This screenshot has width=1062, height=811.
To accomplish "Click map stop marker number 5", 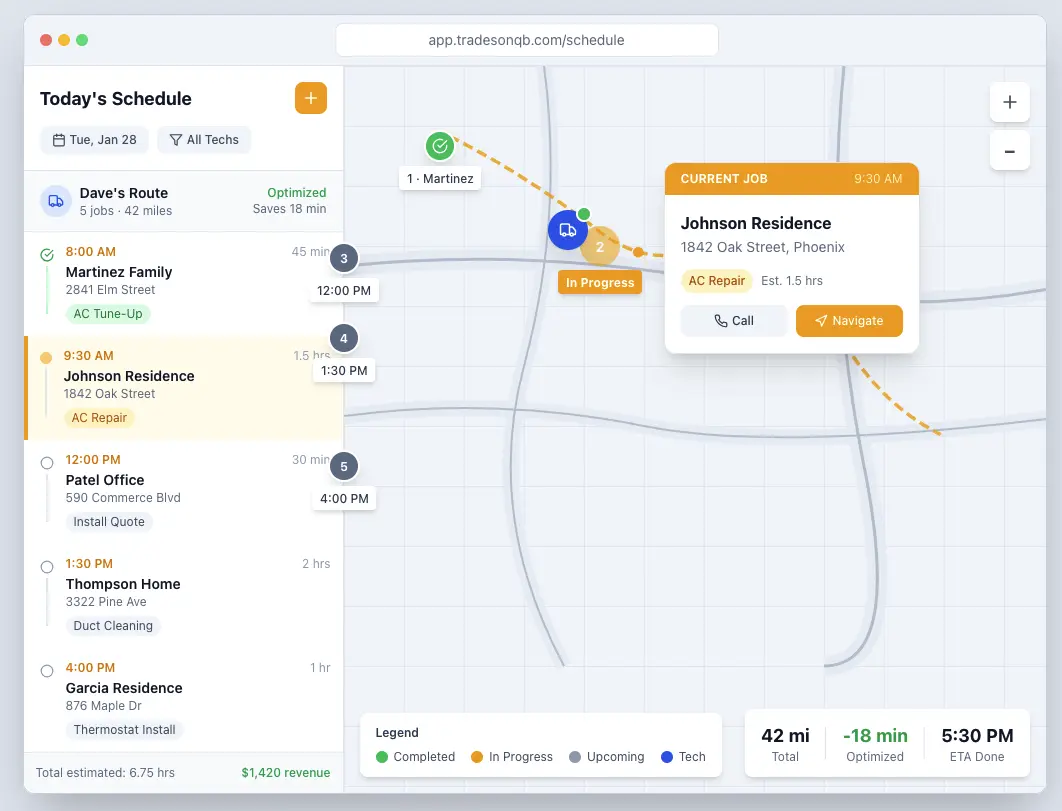I will (x=344, y=466).
